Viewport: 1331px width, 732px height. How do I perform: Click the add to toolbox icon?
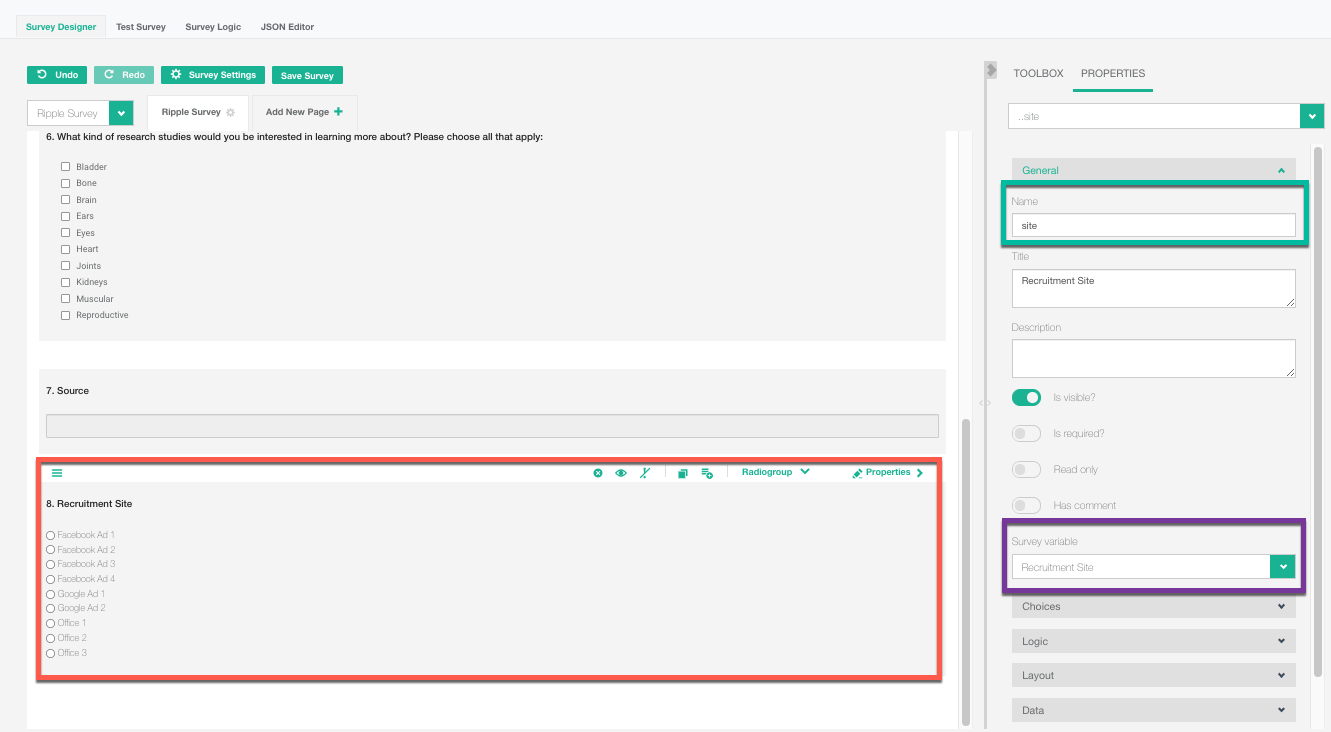tap(707, 473)
